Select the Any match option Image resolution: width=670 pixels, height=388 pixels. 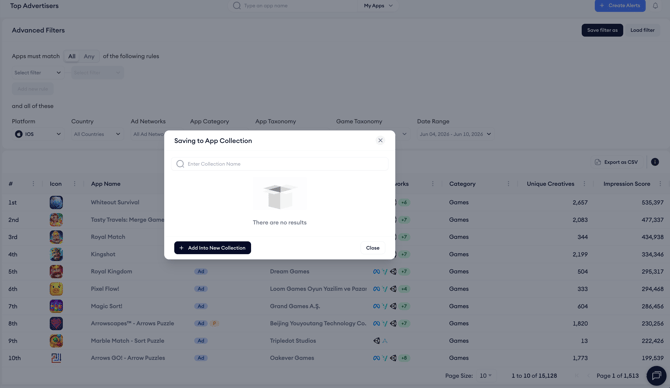(89, 56)
